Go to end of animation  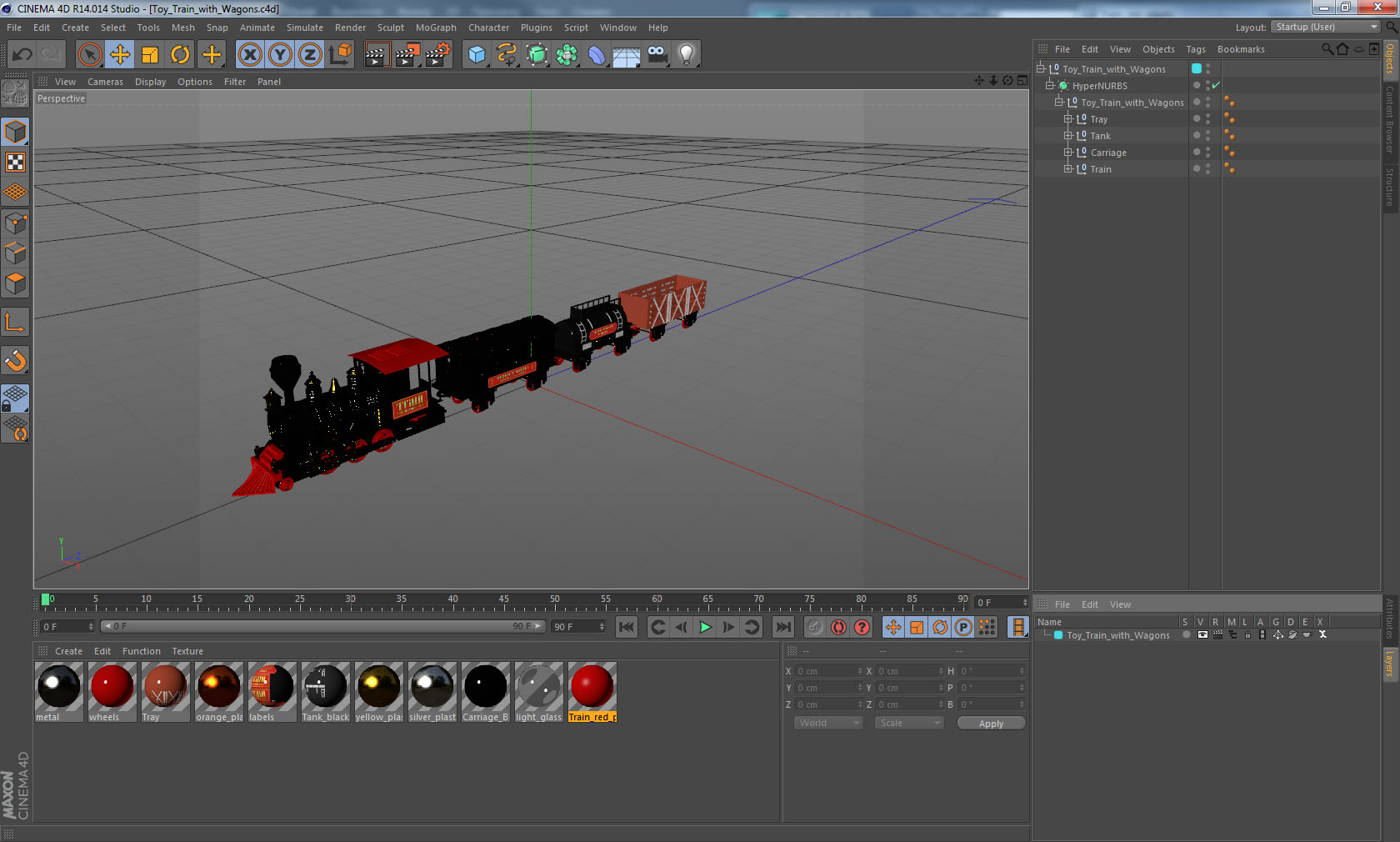[783, 627]
